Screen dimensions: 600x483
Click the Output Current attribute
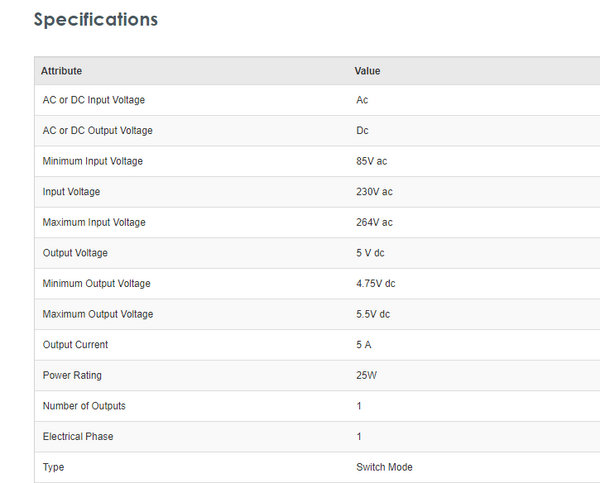(75, 345)
